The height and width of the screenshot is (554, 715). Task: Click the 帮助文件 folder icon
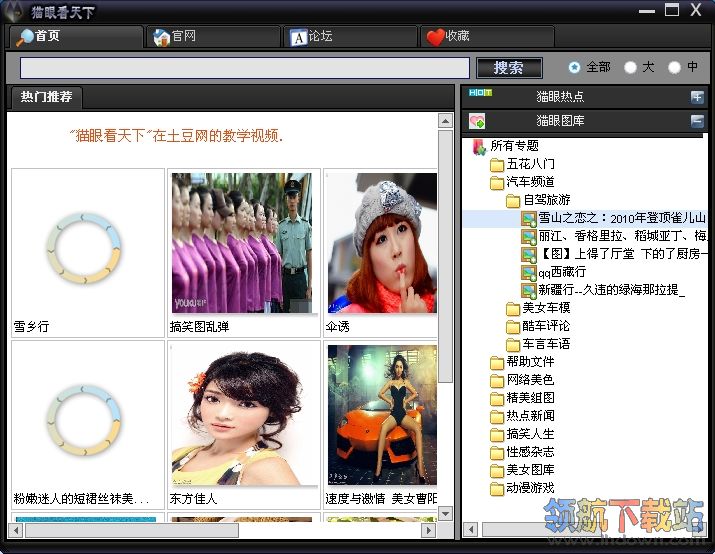pyautogui.click(x=497, y=363)
